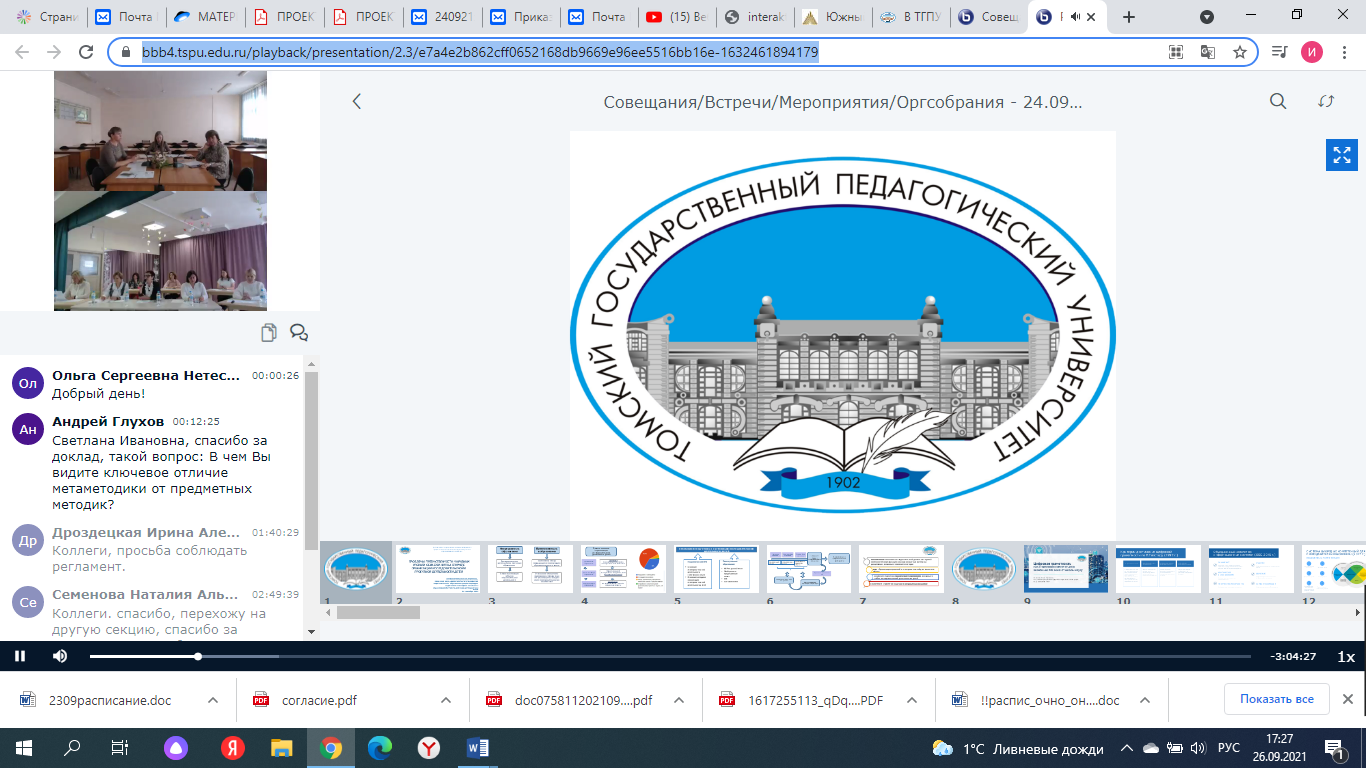Expand options for doc075811202109 pdf download

coord(678,700)
